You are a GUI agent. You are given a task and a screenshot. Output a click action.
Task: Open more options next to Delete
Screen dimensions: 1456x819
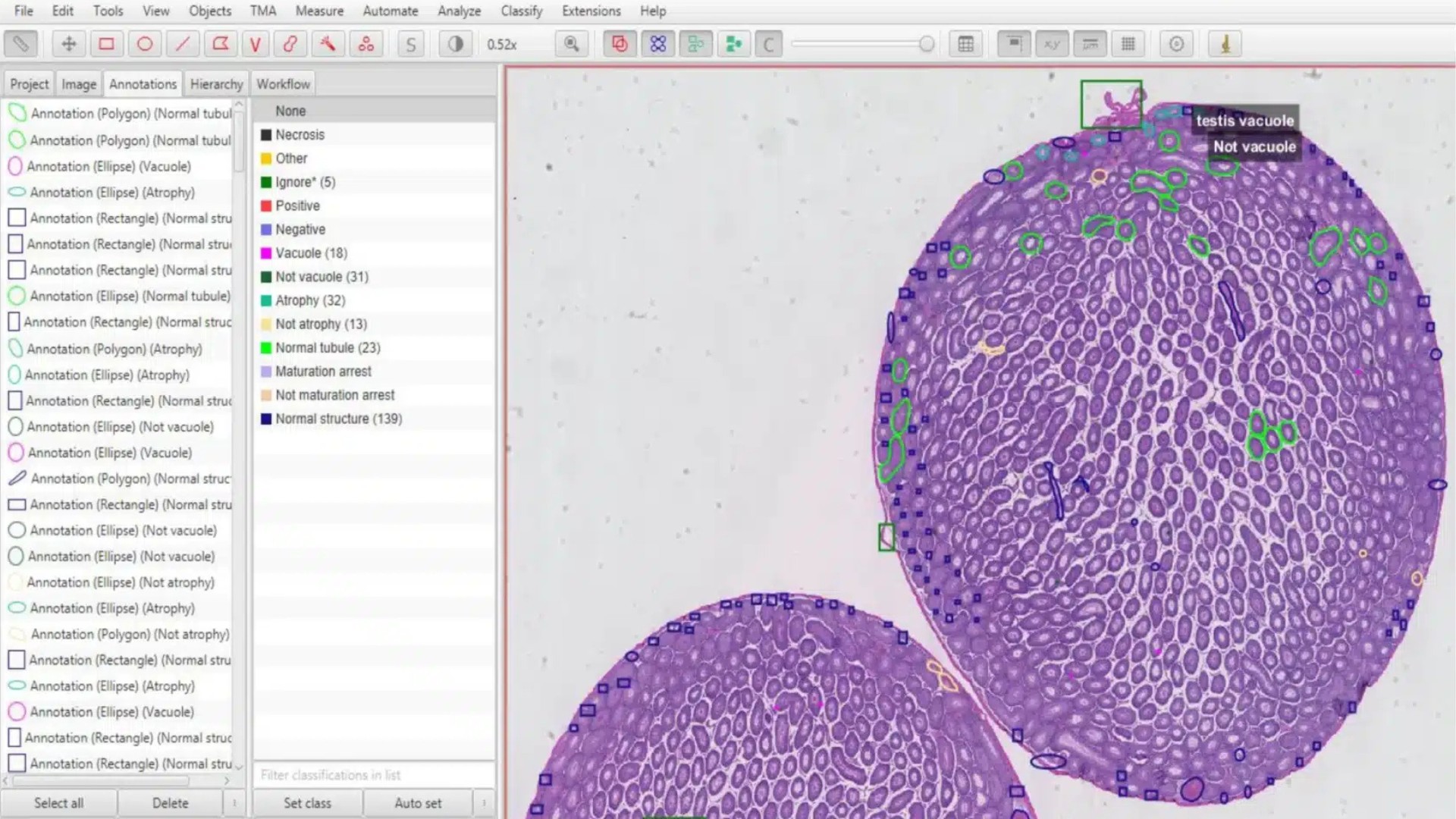click(234, 803)
